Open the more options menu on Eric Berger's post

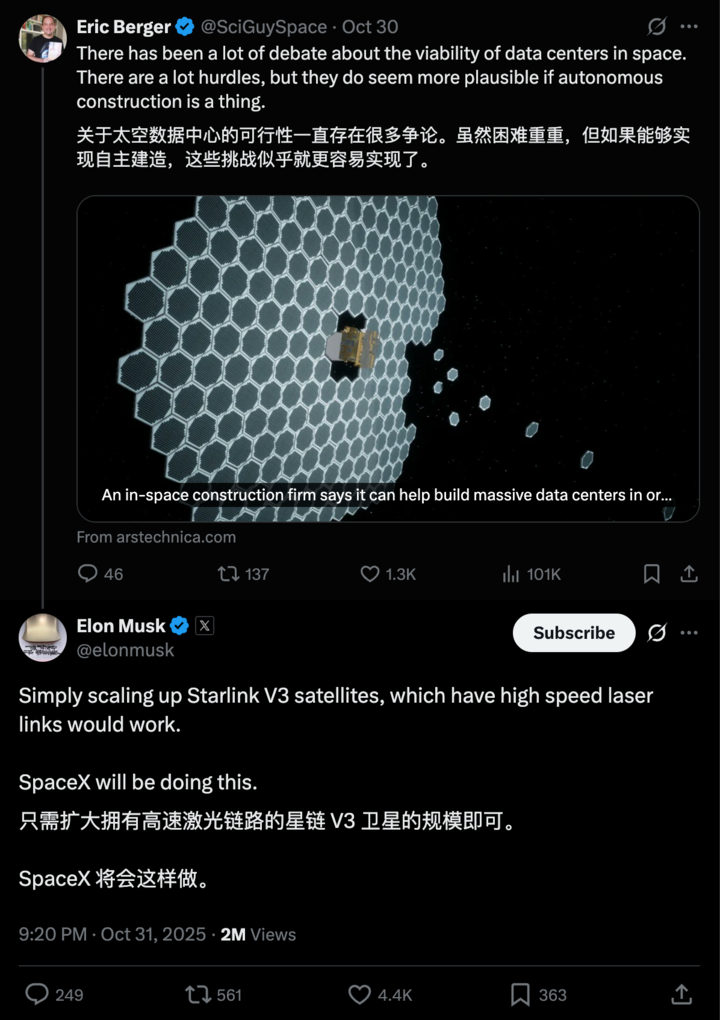point(688,27)
